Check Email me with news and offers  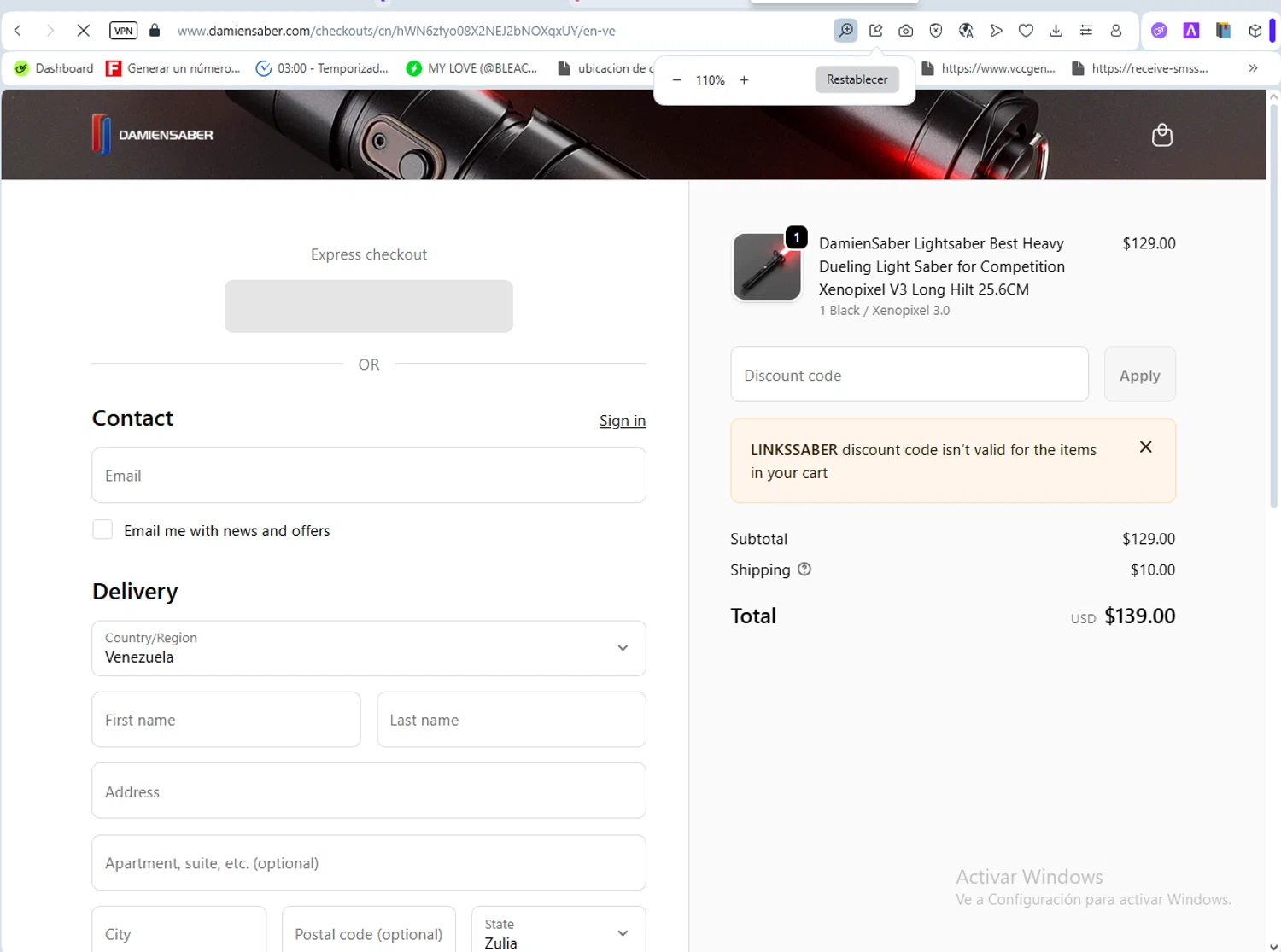102,529
